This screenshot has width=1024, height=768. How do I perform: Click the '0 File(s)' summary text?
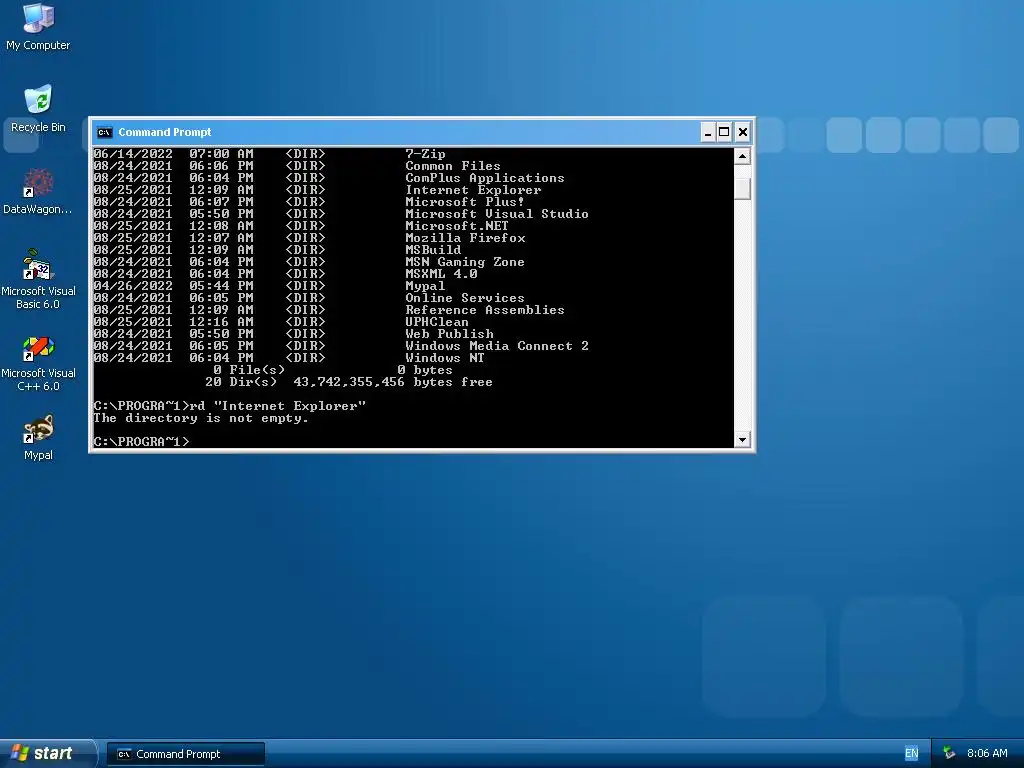tap(249, 370)
